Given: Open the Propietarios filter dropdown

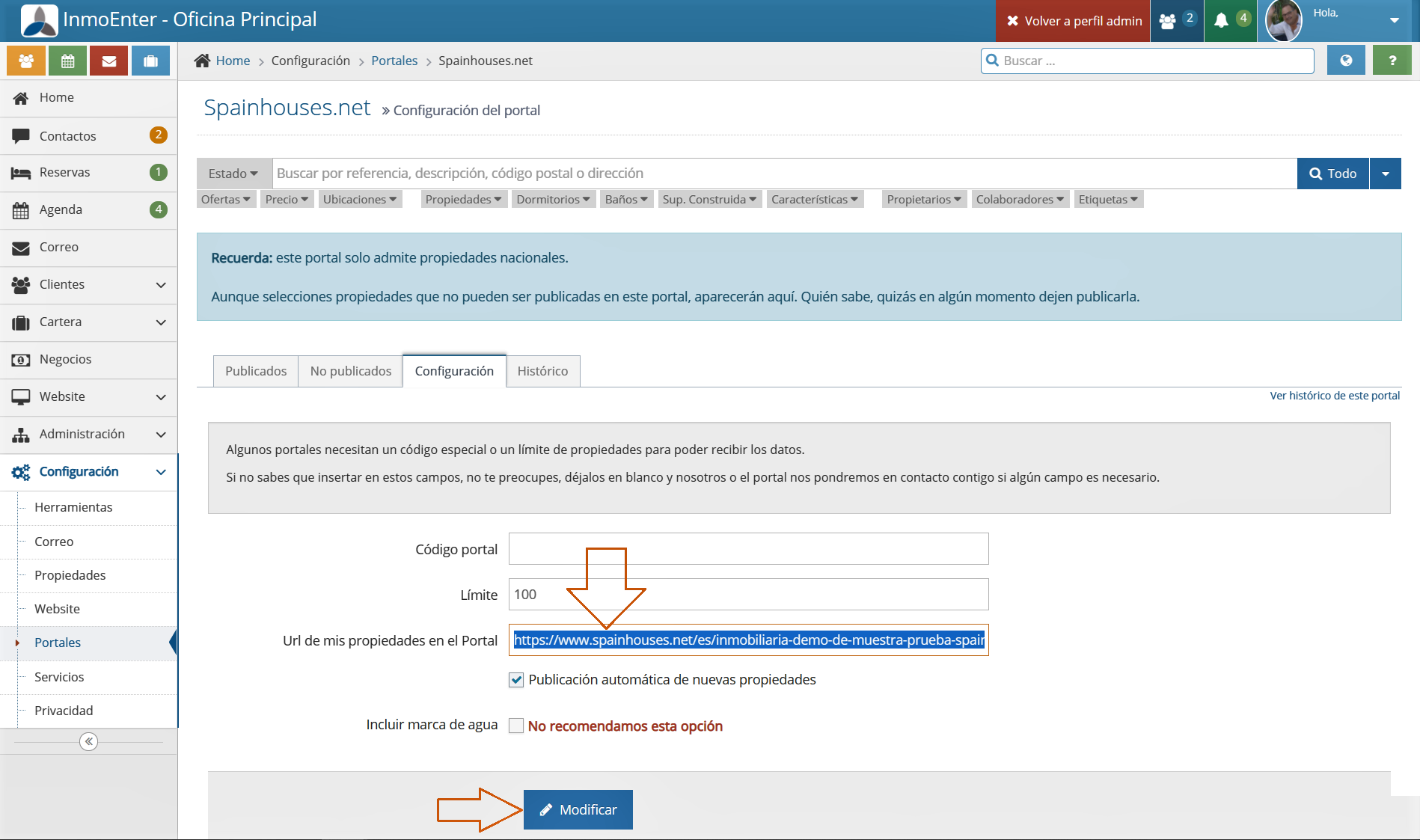Looking at the screenshot, I should coord(924,200).
